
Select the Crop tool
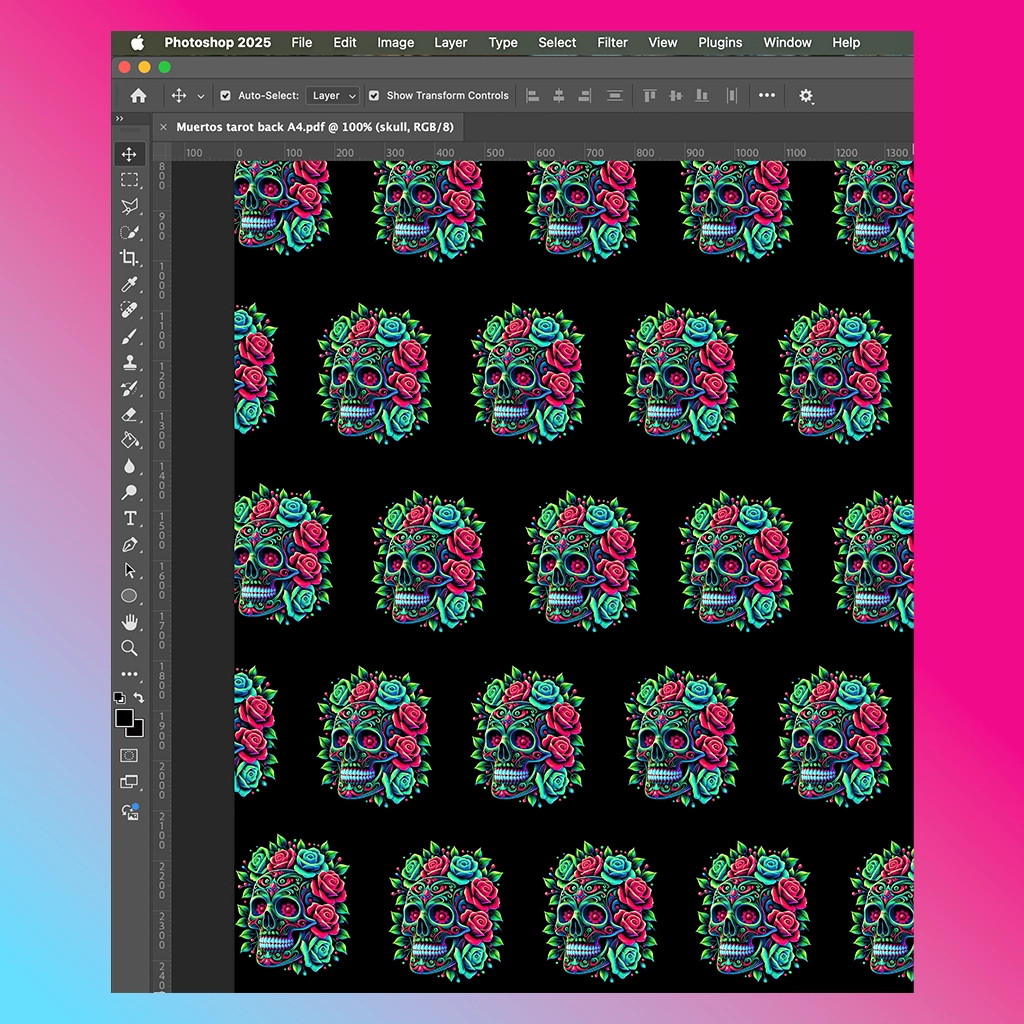click(129, 258)
